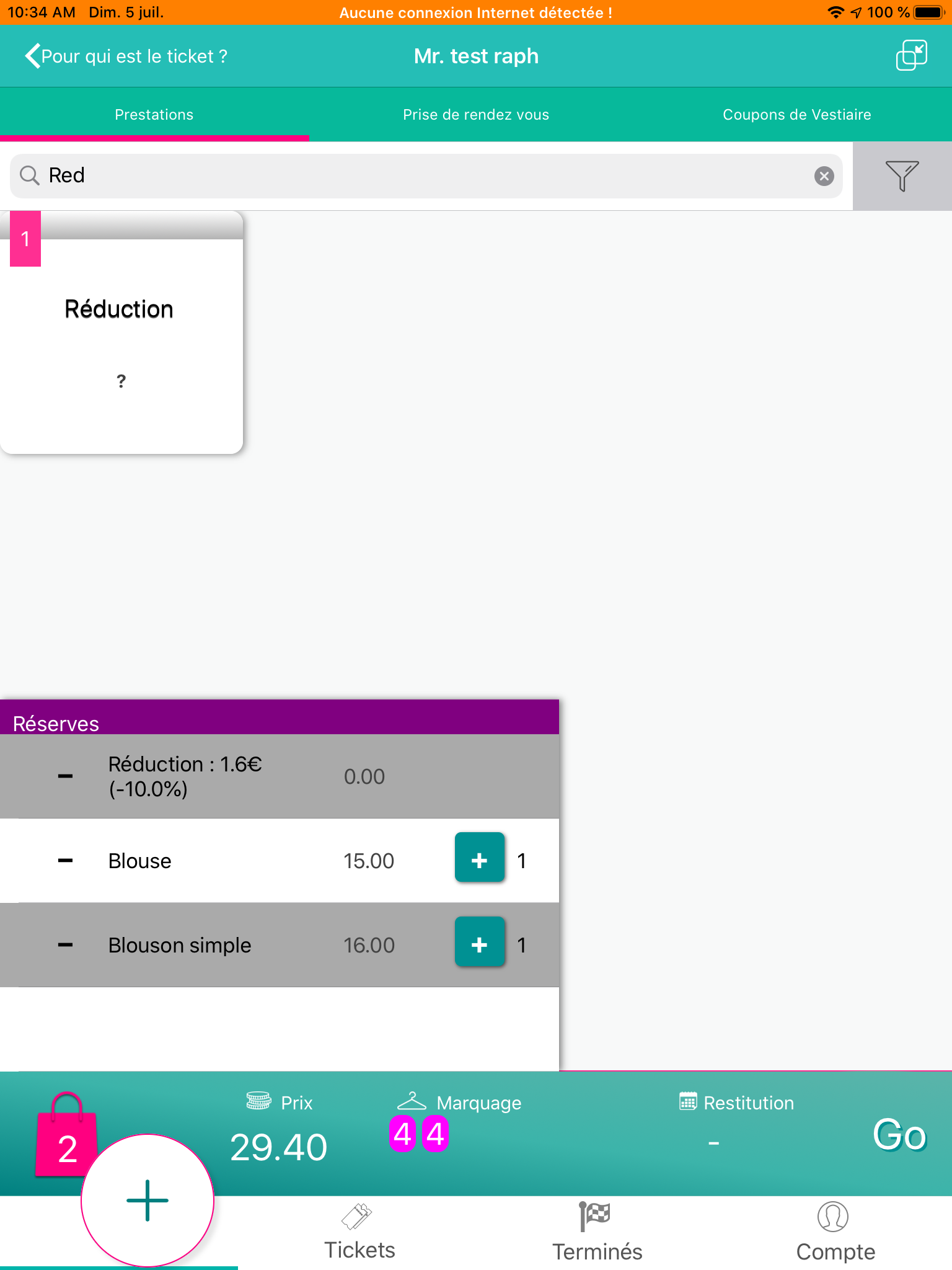952x1270 pixels.
Task: Click the second magenta marking digit 4
Action: (435, 1134)
